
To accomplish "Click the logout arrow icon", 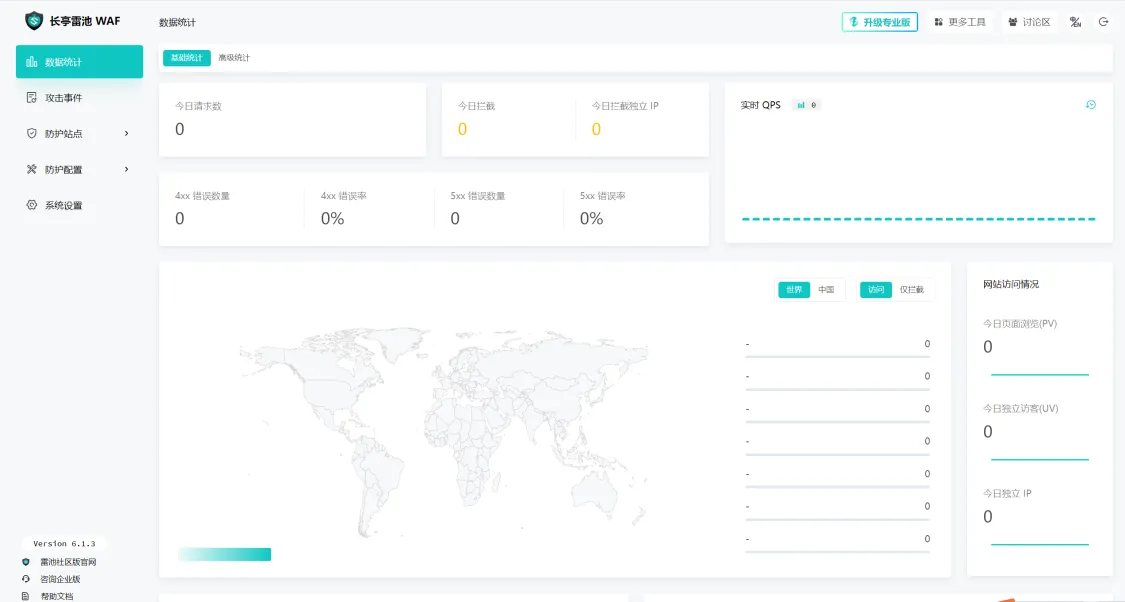I will click(x=1104, y=22).
